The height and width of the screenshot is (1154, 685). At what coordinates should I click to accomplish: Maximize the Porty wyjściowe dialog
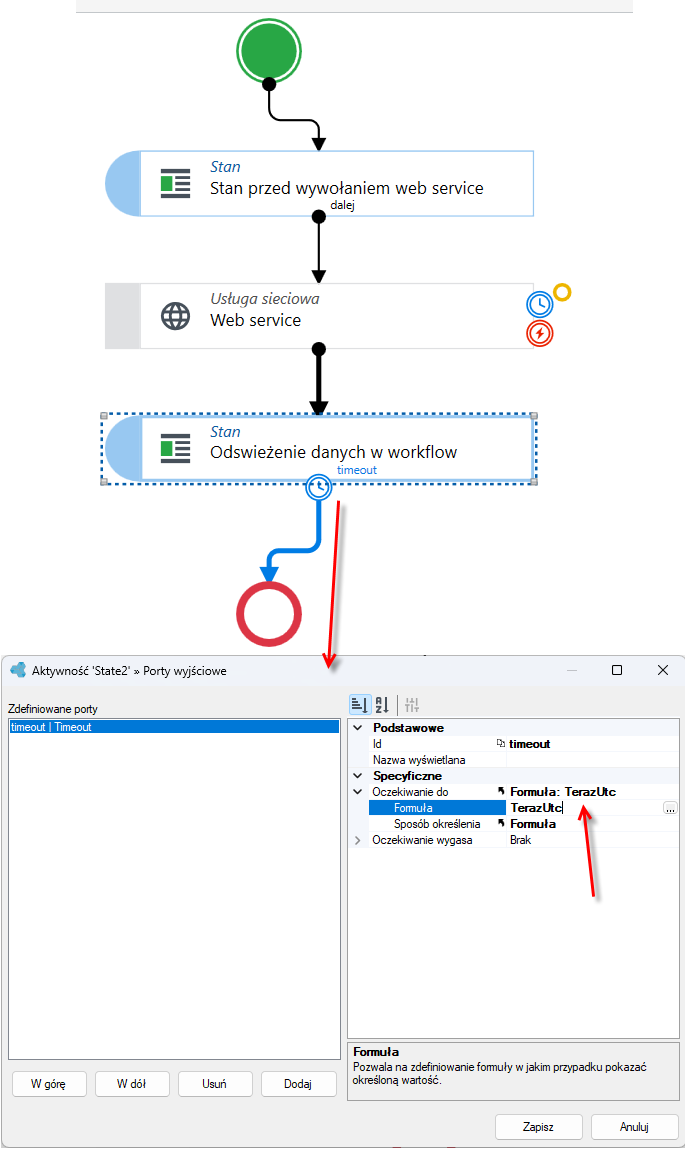click(x=617, y=670)
